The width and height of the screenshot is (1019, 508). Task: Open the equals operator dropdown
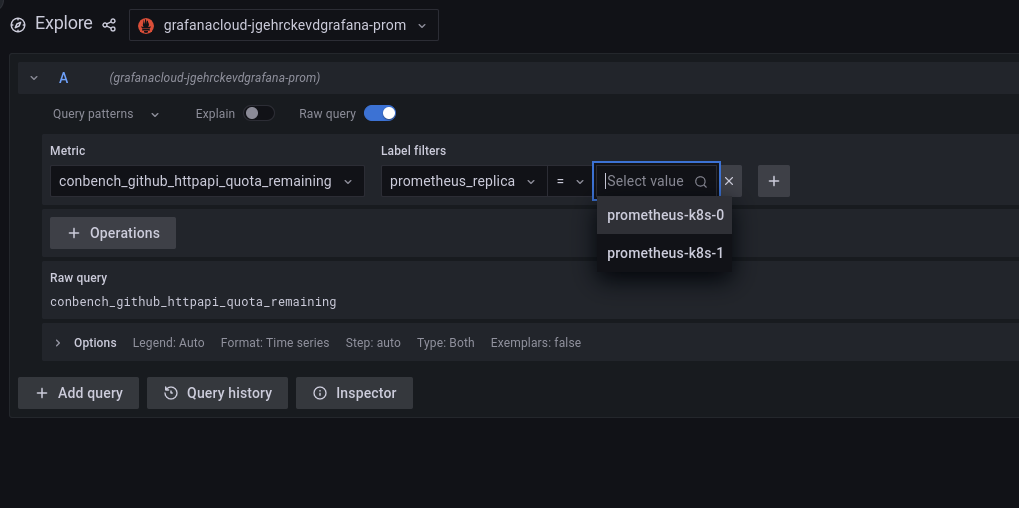[x=570, y=181]
